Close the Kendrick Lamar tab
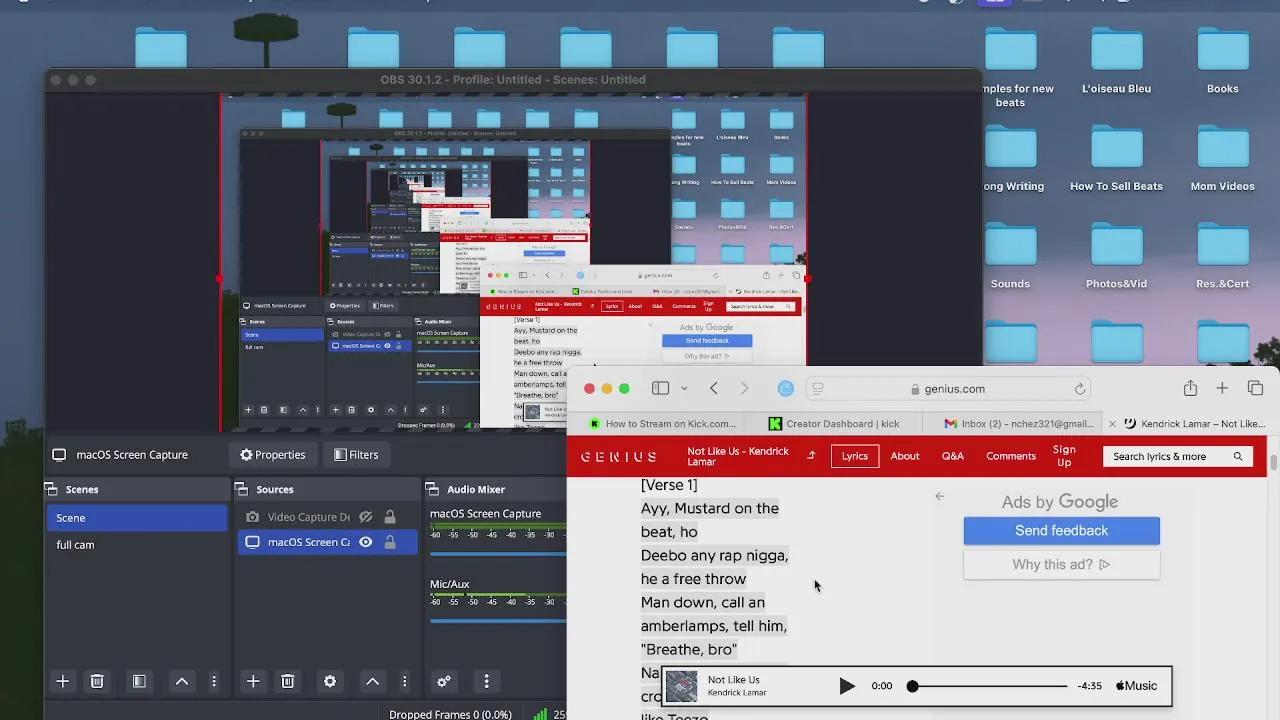 1112,424
